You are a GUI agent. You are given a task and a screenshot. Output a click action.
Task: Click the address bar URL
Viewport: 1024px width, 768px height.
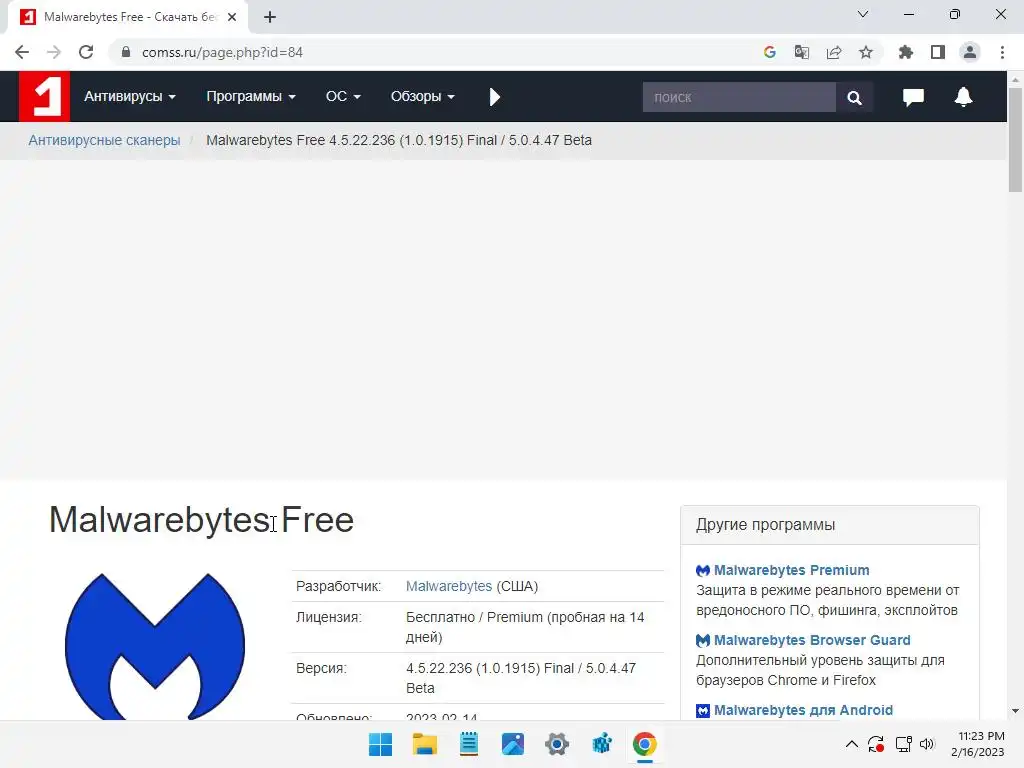coord(222,52)
